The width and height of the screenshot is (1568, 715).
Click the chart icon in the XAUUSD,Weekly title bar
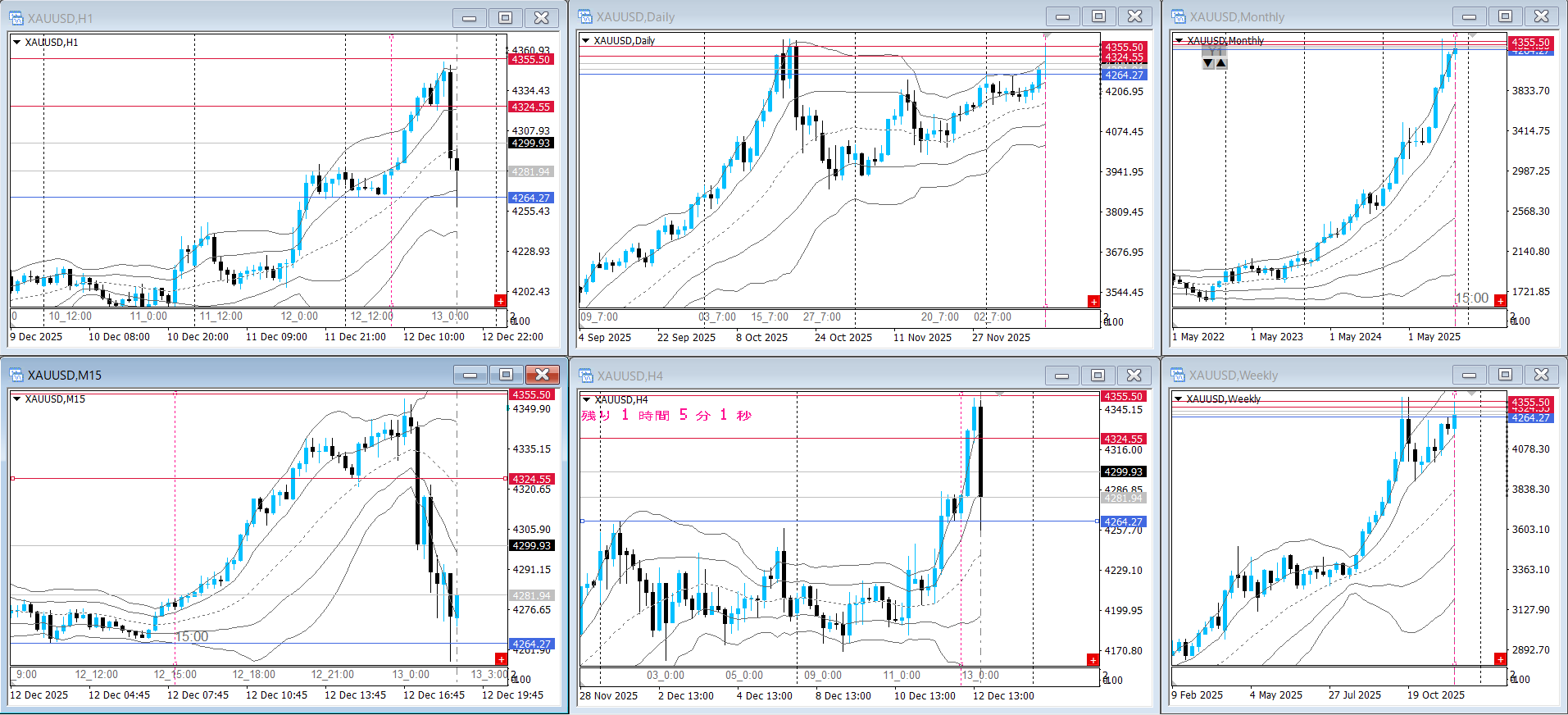(1179, 376)
